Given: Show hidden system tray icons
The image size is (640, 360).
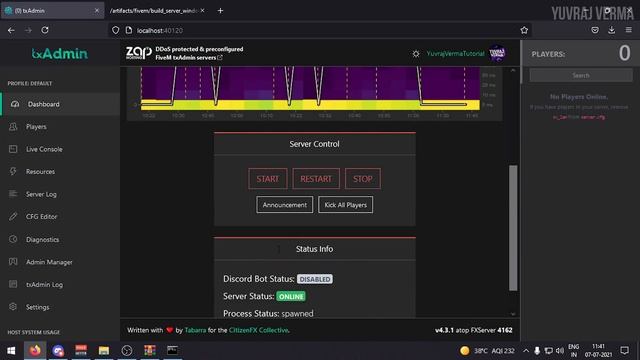Looking at the screenshot, I should point(526,351).
